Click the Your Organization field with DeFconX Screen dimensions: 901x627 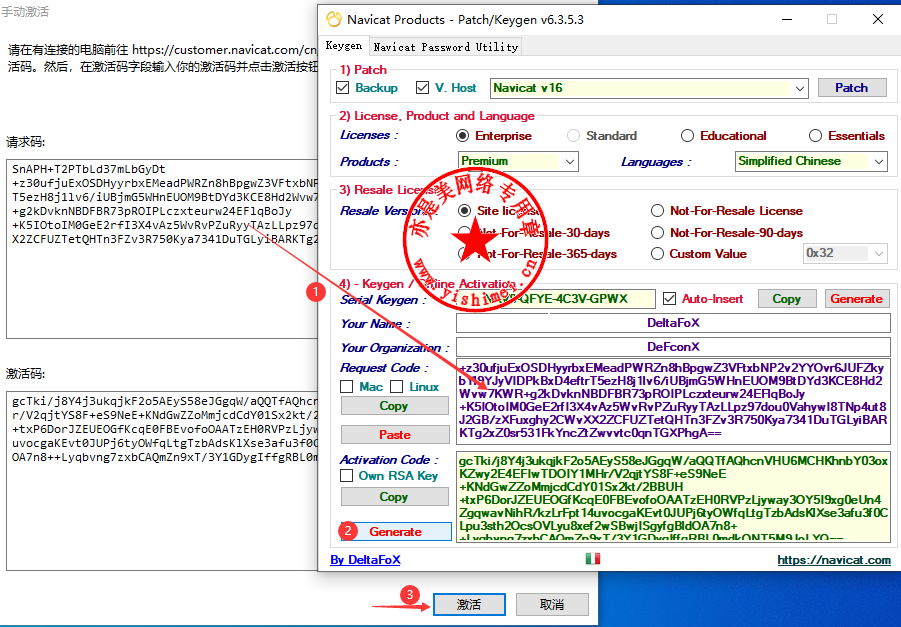click(673, 347)
